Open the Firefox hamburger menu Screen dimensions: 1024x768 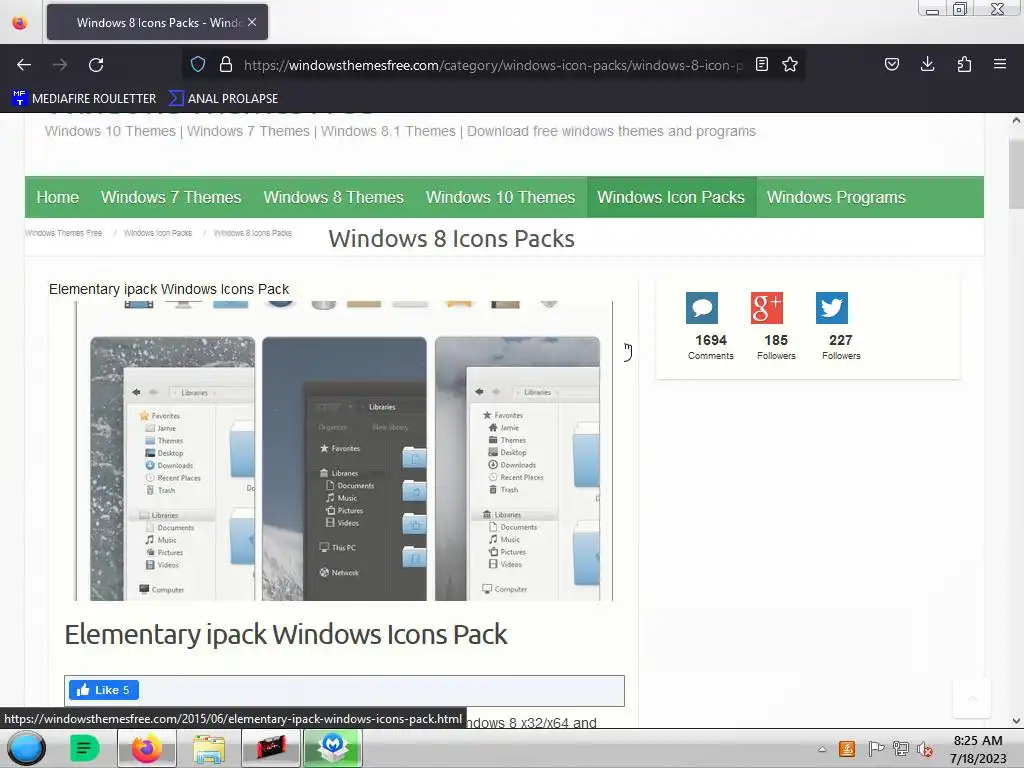(x=1000, y=64)
